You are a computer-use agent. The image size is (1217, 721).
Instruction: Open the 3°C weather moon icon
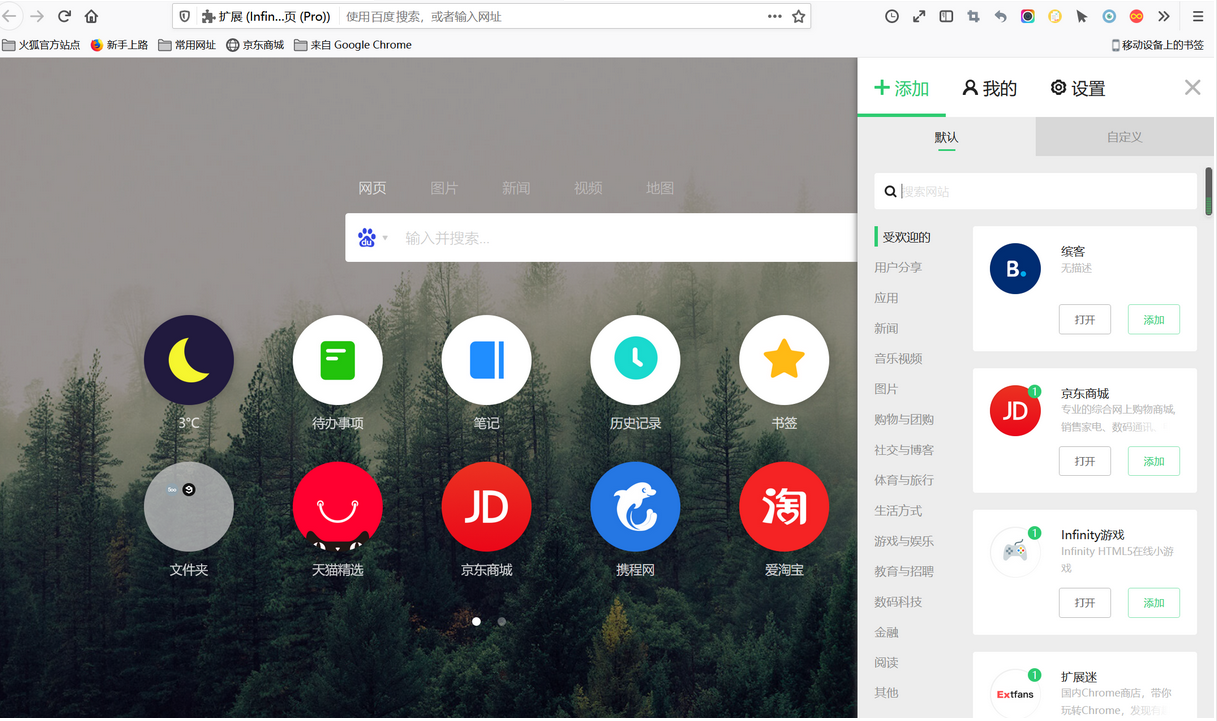coord(189,360)
